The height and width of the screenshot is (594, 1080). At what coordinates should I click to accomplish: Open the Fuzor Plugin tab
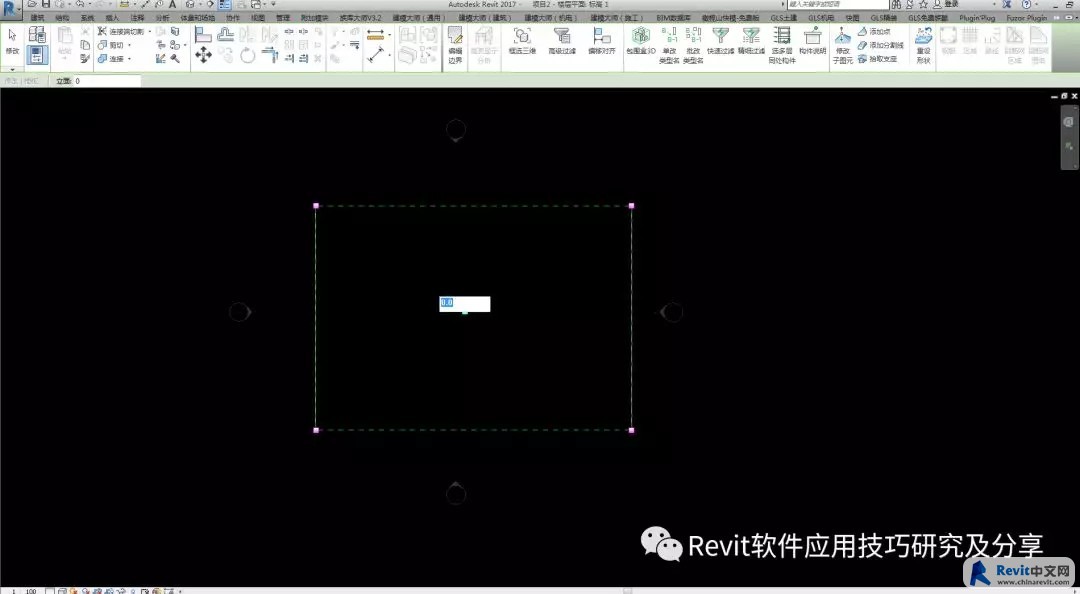tap(1026, 18)
